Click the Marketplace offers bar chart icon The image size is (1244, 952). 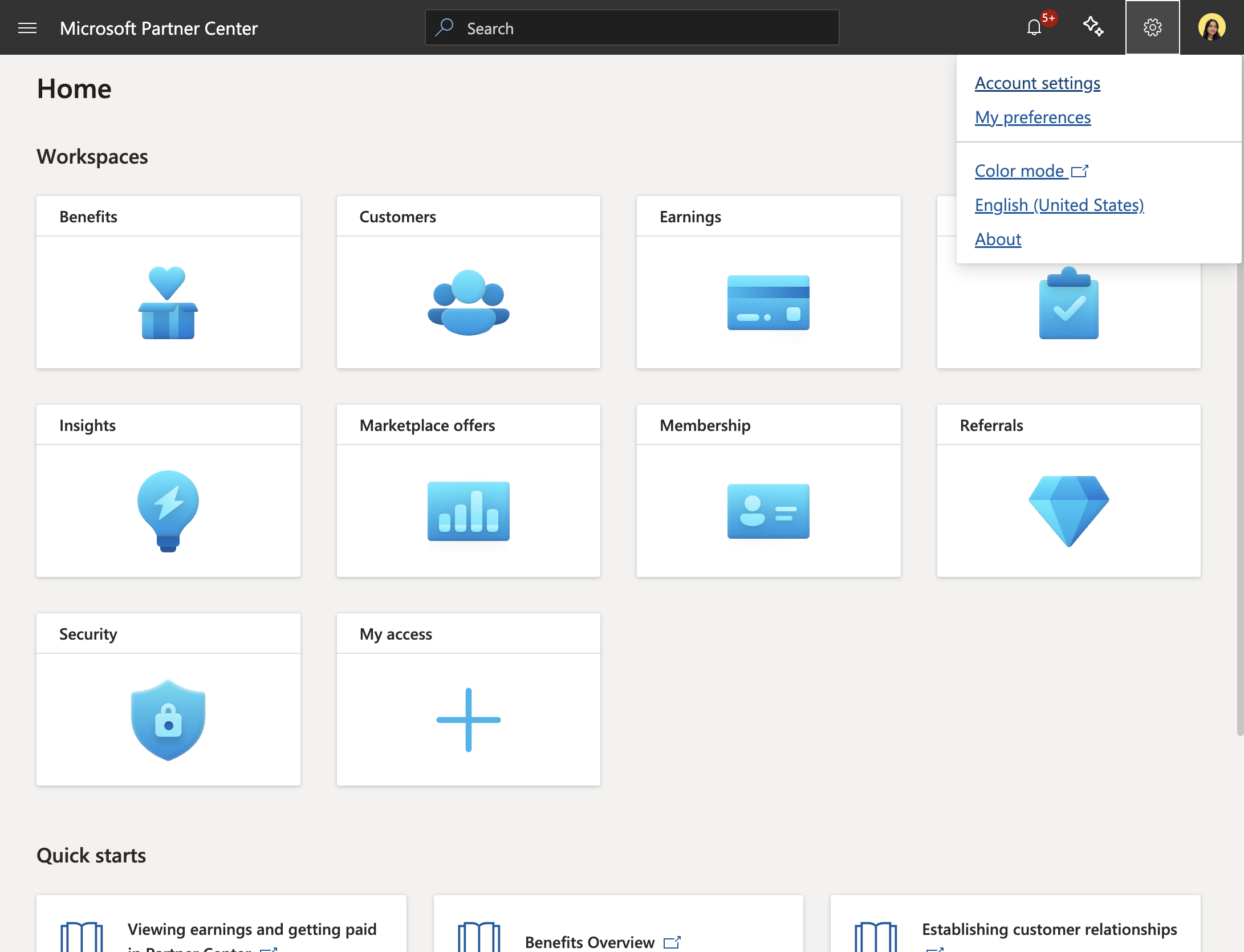pos(468,511)
